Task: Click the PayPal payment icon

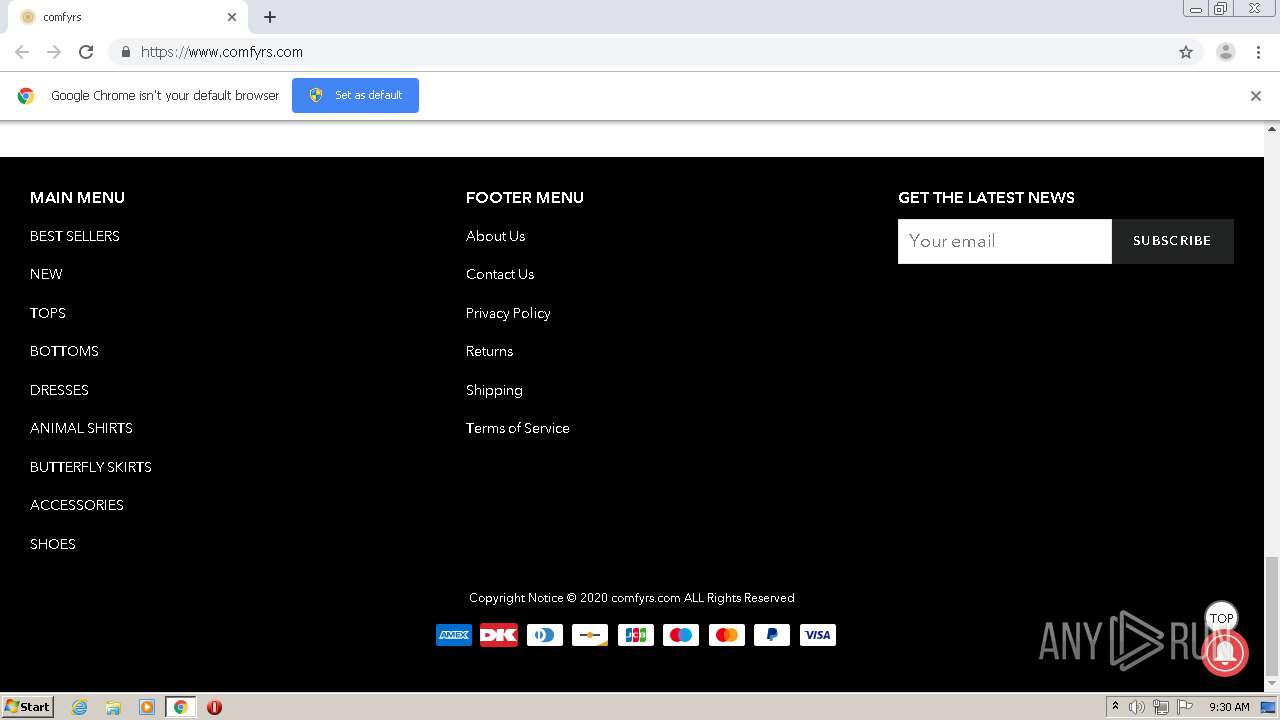Action: tap(772, 635)
